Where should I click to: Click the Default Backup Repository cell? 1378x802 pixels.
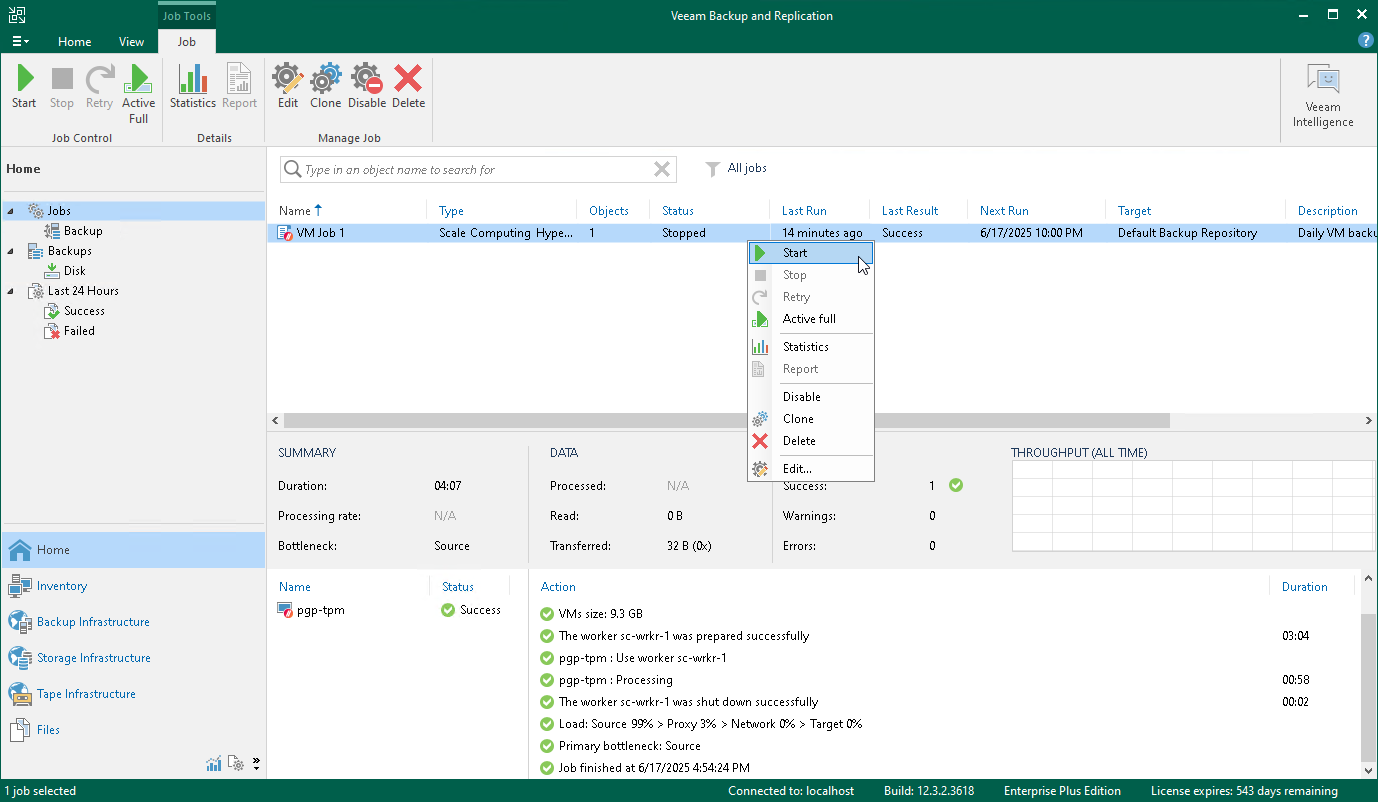click(1187, 233)
